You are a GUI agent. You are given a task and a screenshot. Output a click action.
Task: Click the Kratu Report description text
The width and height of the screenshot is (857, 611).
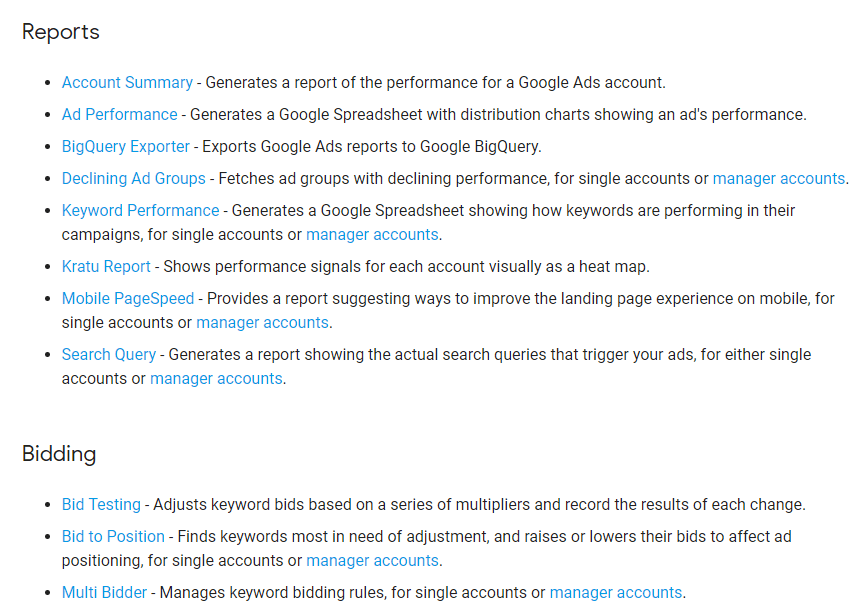[x=406, y=267]
